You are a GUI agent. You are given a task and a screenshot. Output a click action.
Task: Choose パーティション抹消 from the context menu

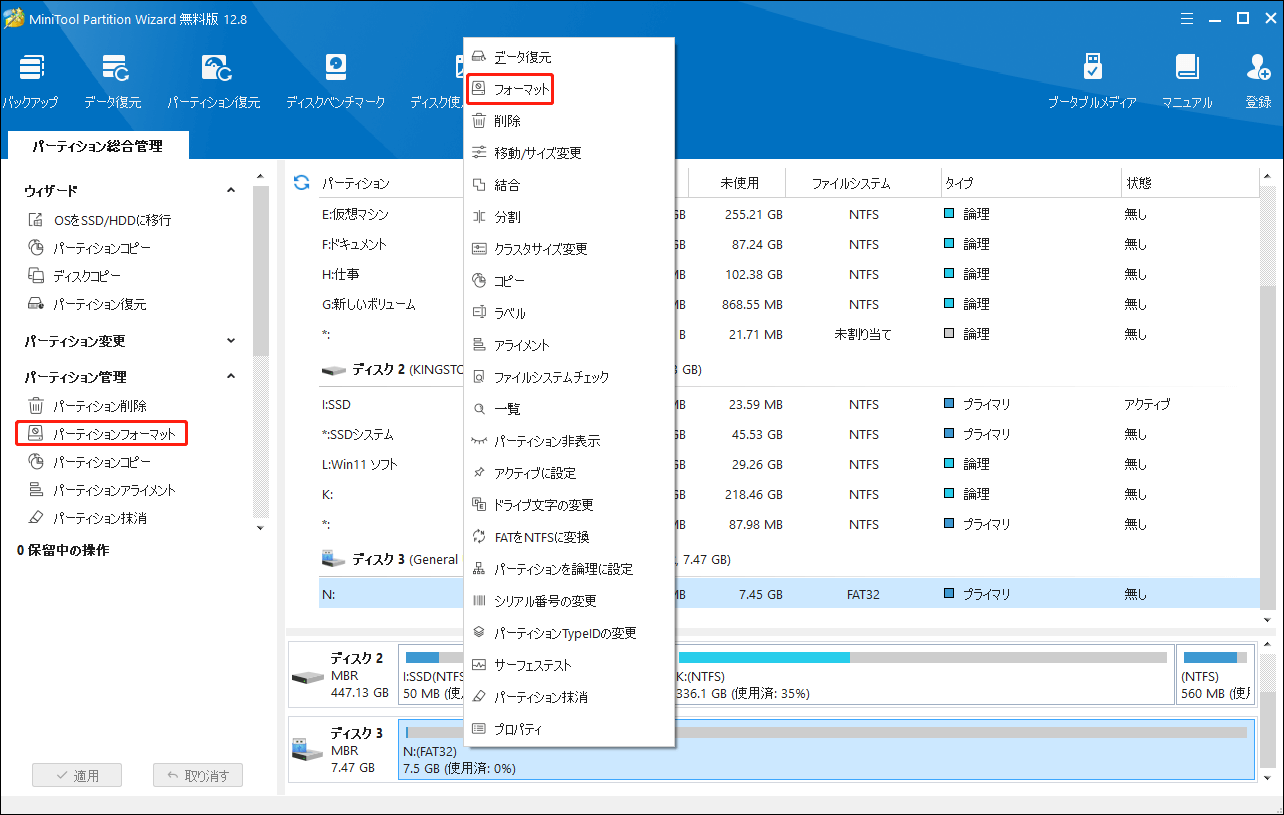[x=568, y=697]
